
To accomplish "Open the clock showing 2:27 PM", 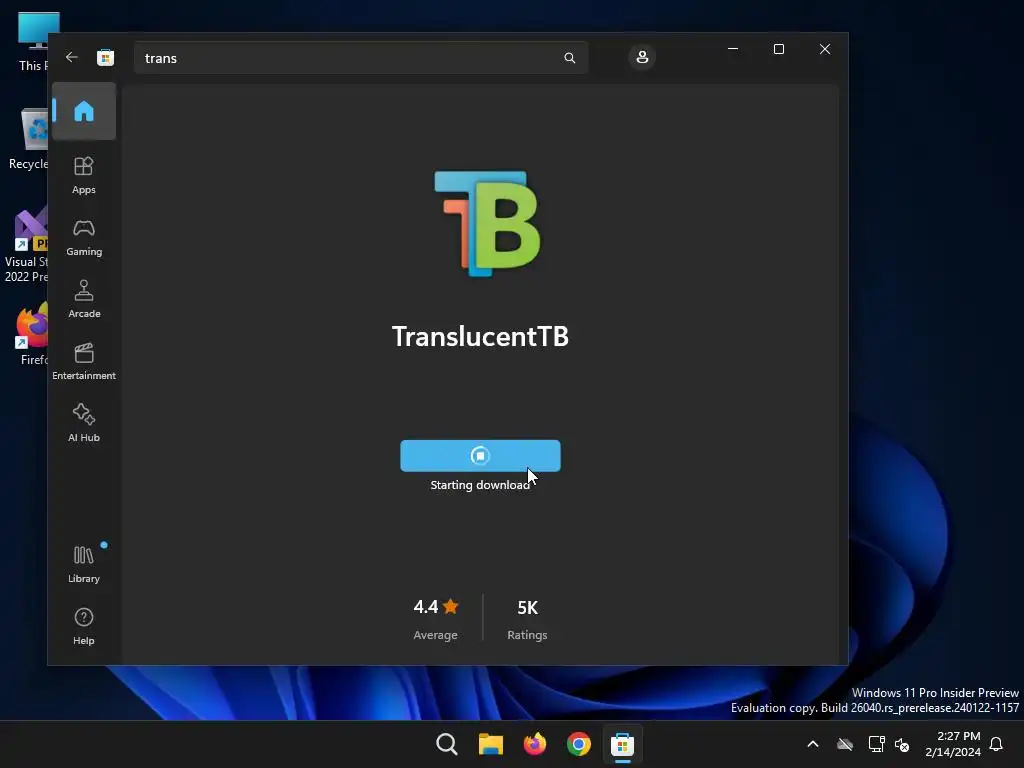I will coord(953,744).
